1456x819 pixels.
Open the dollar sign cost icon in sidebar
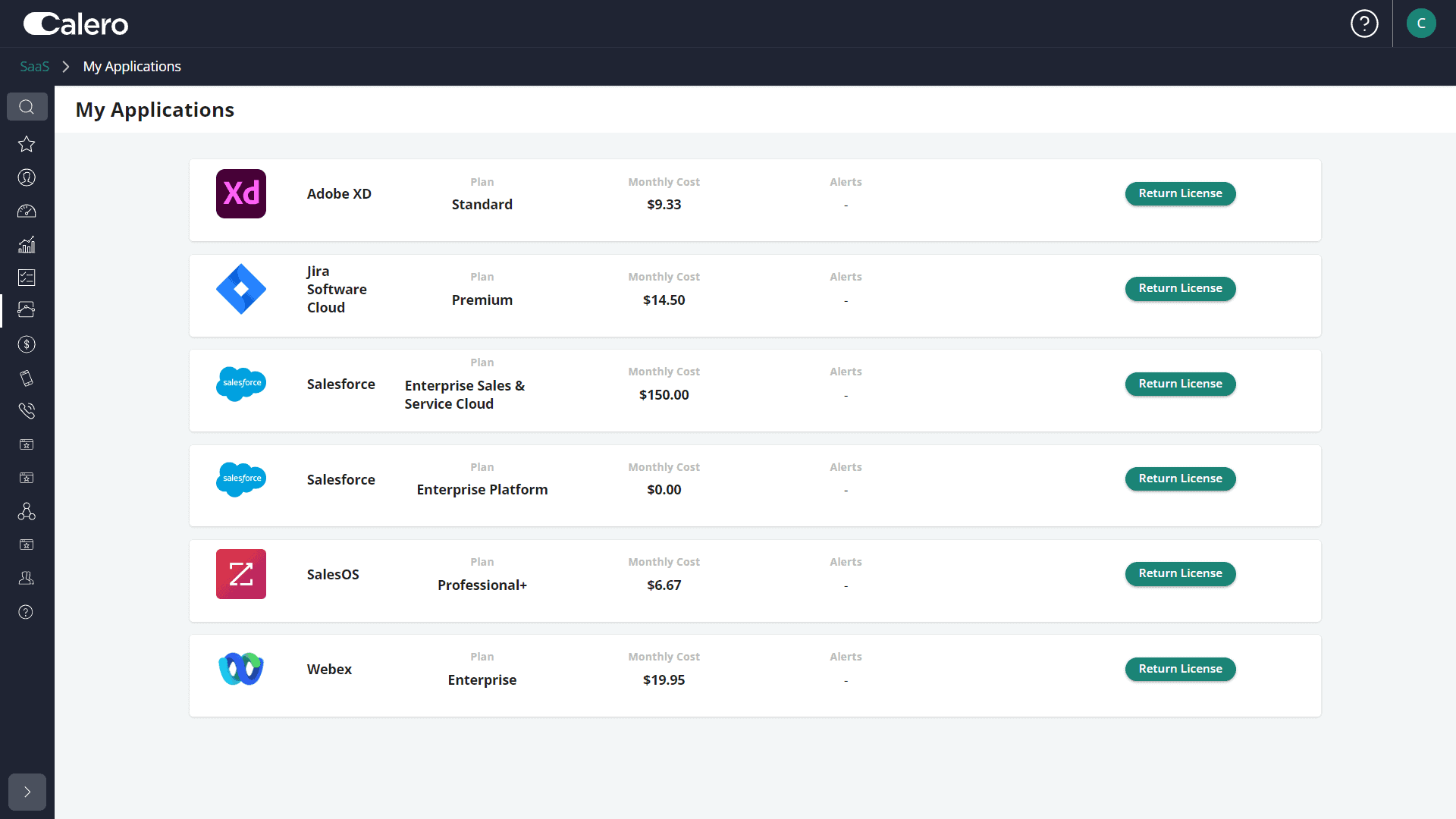tap(27, 344)
